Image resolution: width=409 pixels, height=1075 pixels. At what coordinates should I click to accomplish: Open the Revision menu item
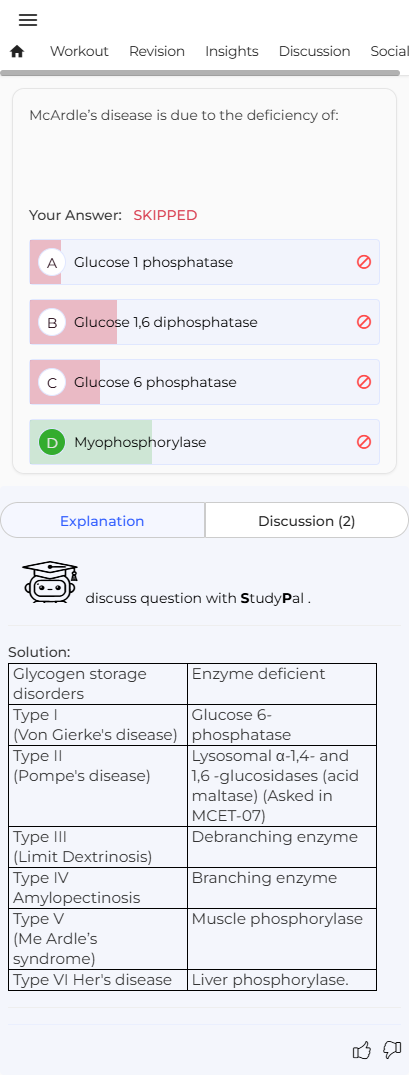click(x=157, y=51)
